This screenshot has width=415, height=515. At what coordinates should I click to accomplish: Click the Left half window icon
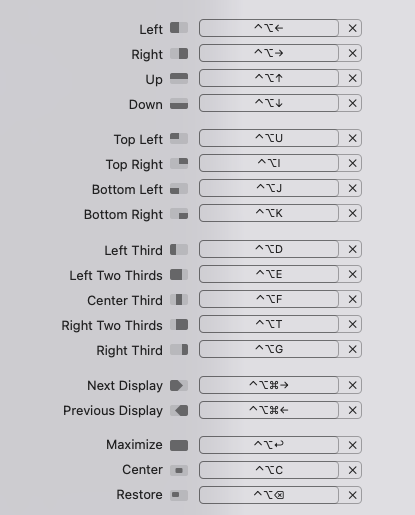point(179,28)
